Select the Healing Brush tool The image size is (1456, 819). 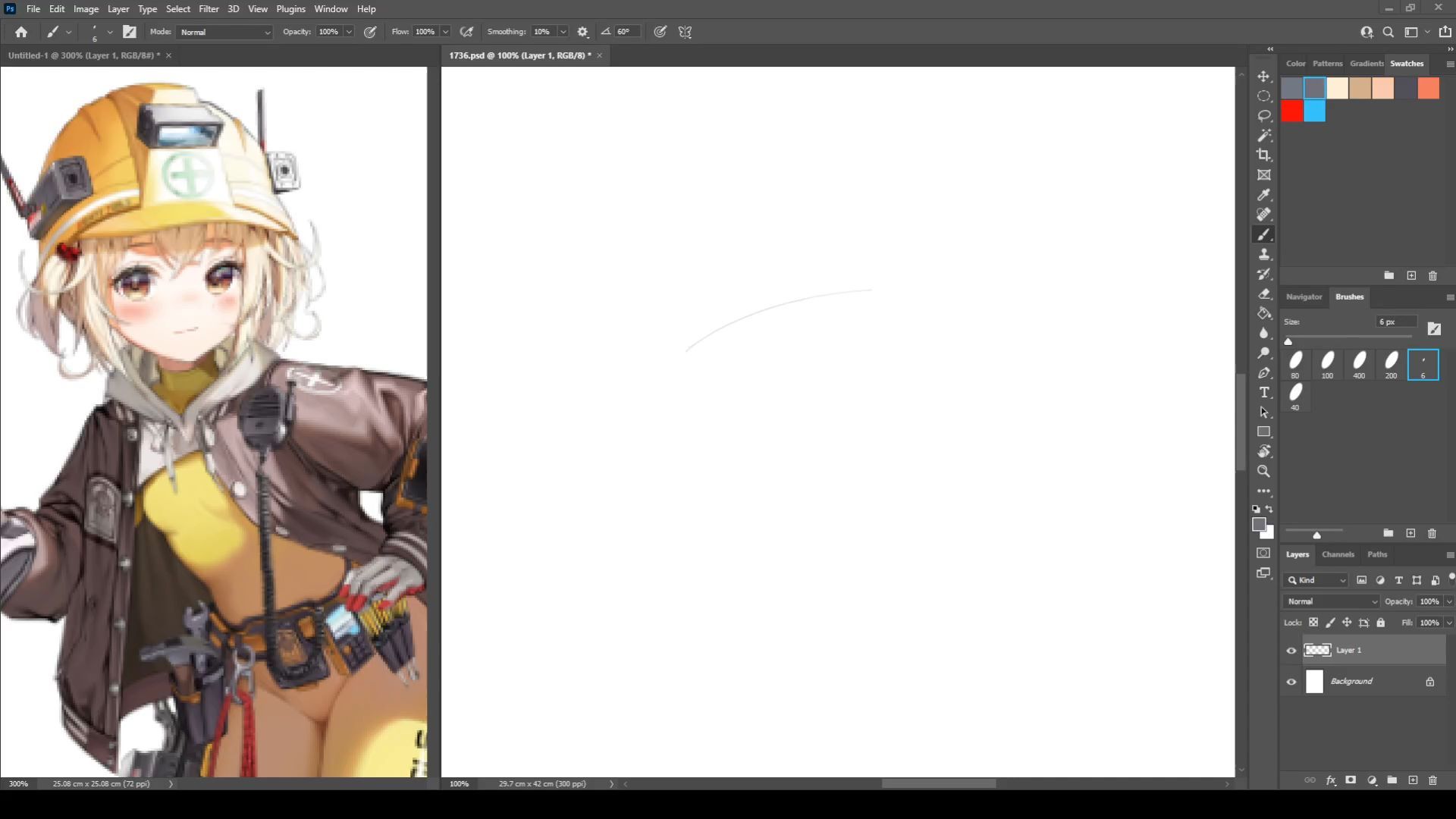pos(1263,215)
